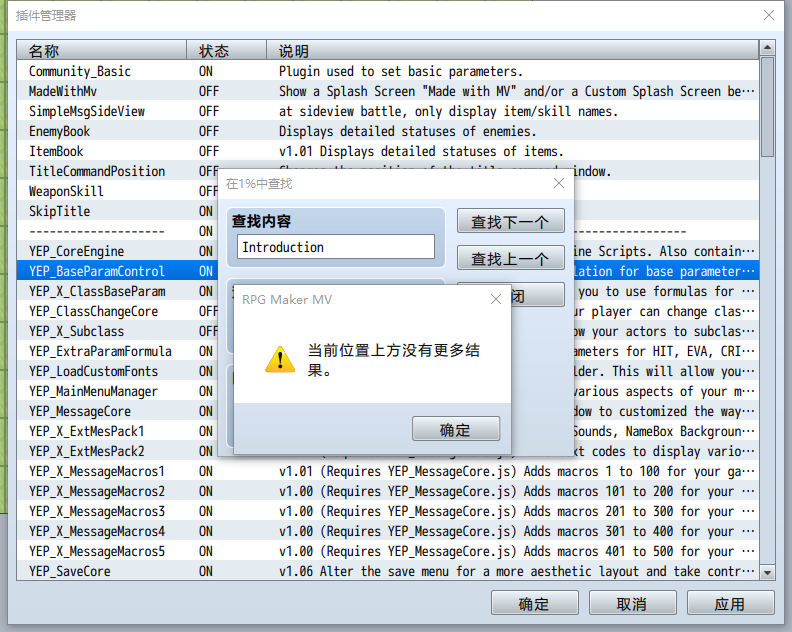This screenshot has width=792, height=632.
Task: Select YEP_X_MessageMacros5 plugin row
Action: 387,551
